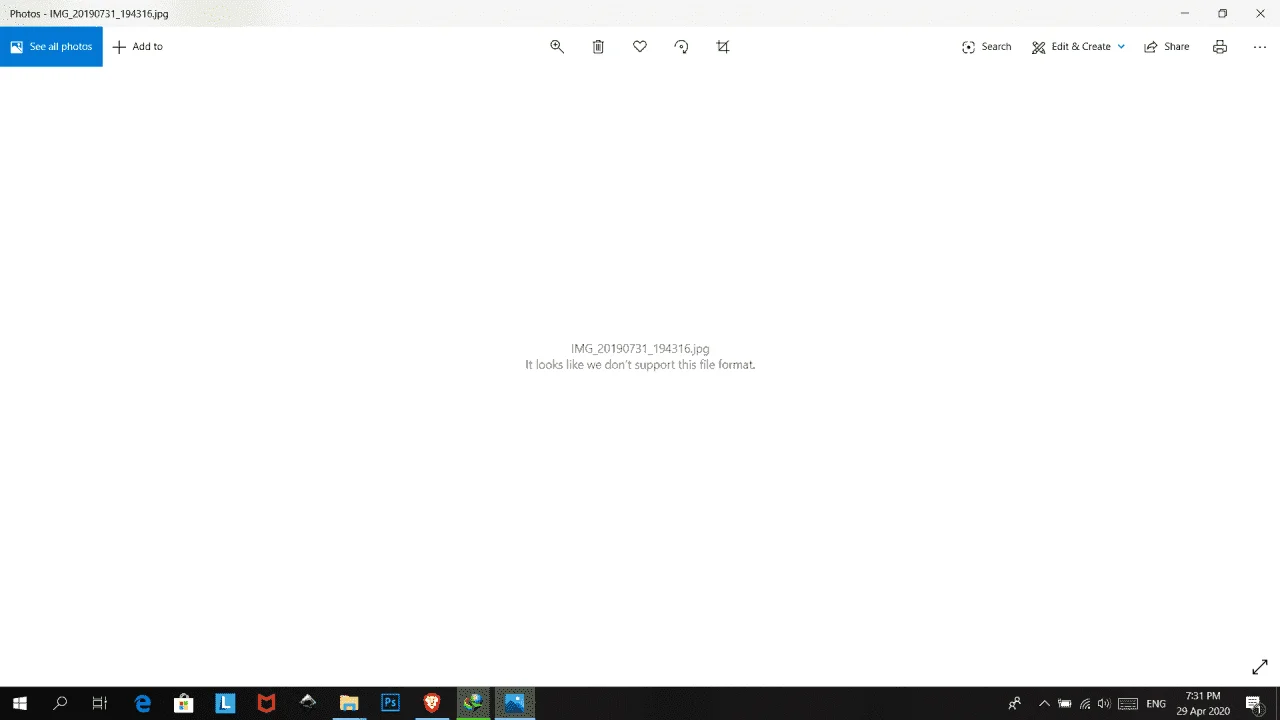This screenshot has width=1280, height=720.
Task: Open Microsoft Store from taskbar
Action: (184, 703)
